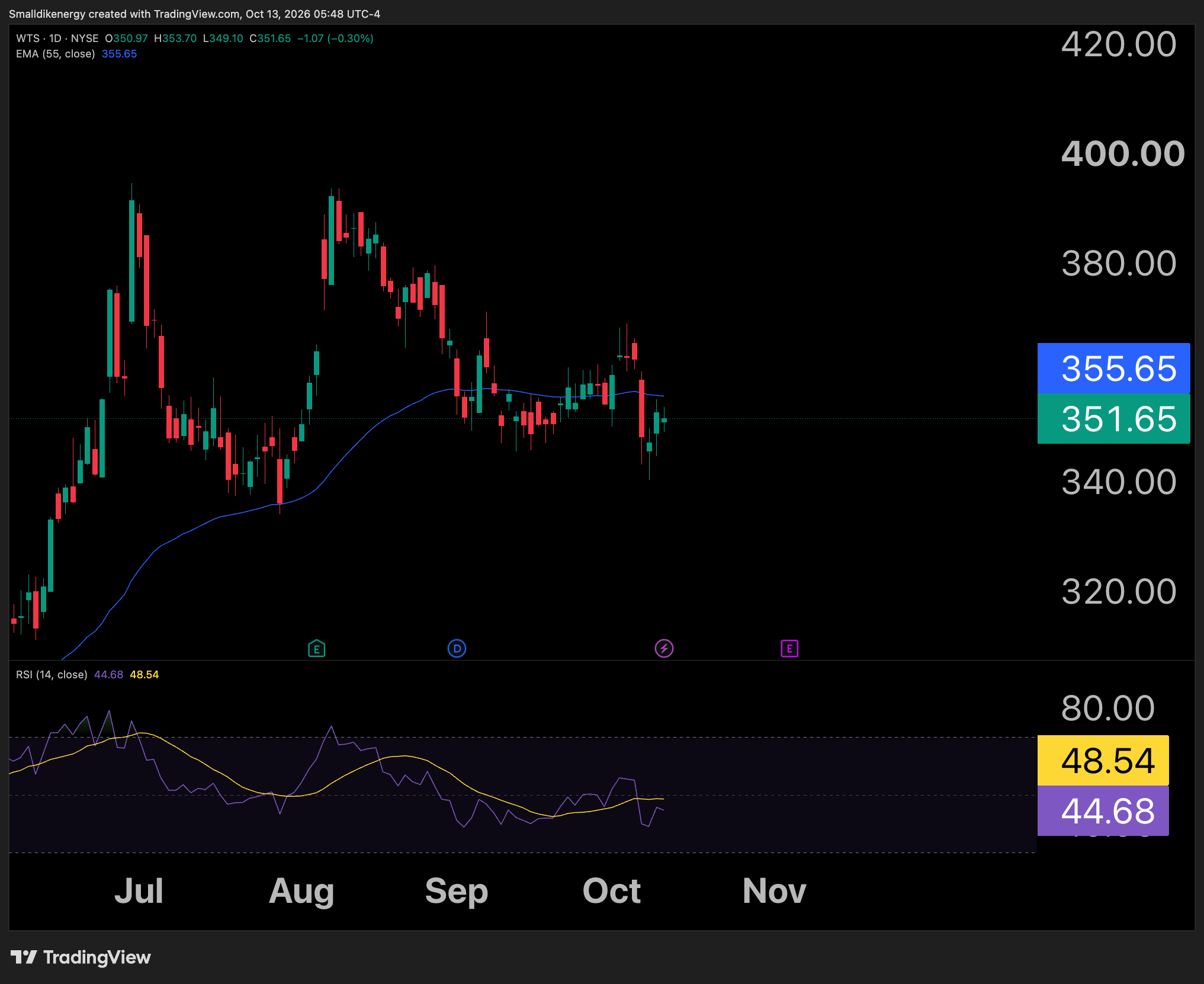Click the 400.00 price axis label

click(1123, 153)
